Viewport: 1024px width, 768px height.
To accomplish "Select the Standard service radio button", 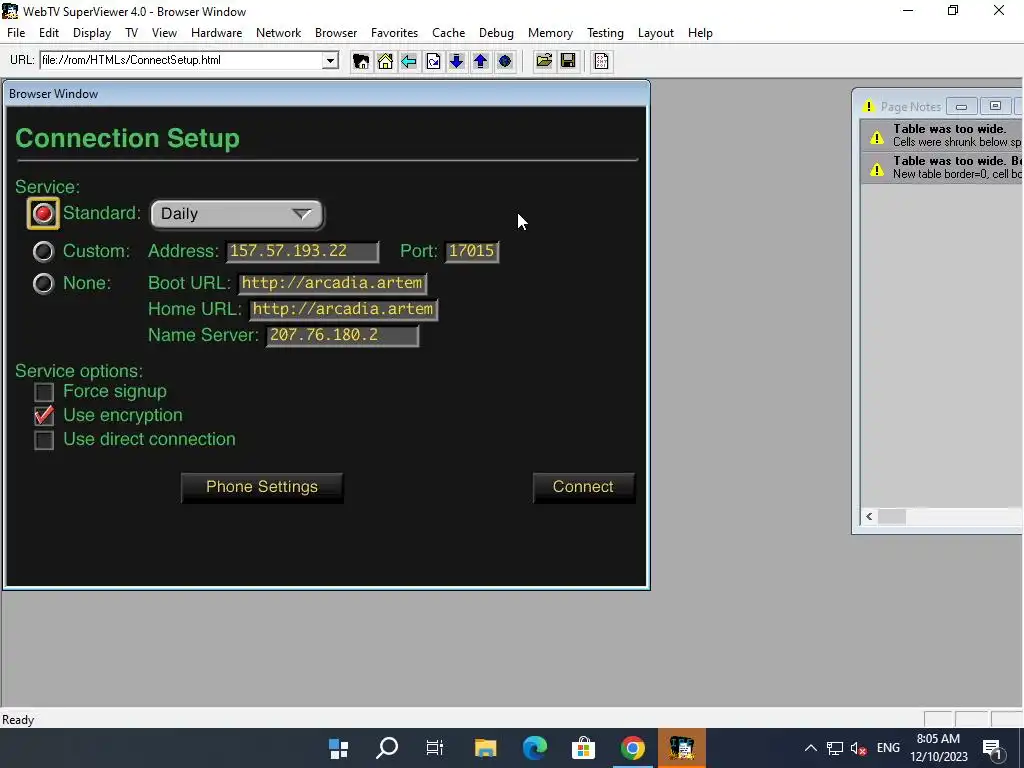I will click(43, 214).
